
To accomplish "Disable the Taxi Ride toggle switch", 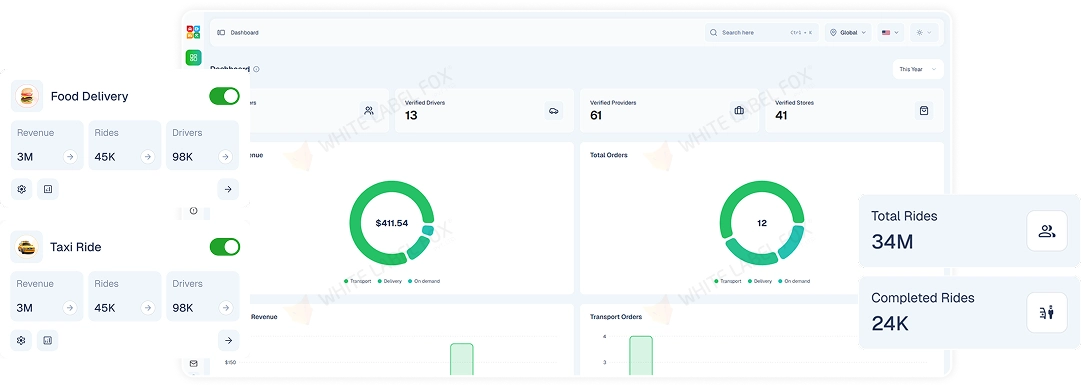I will click(x=225, y=247).
